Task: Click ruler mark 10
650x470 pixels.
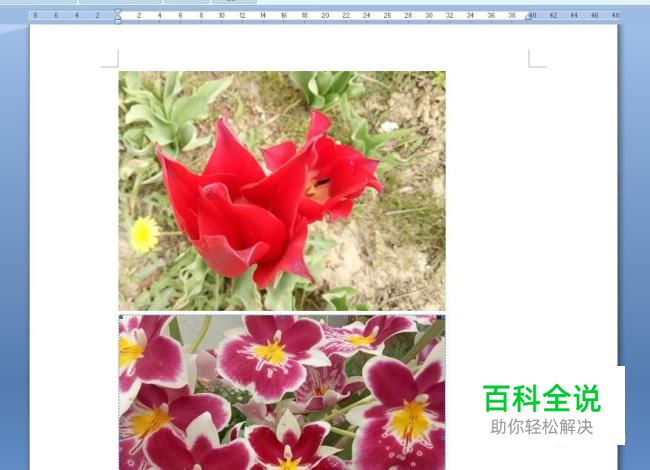Action: (x=221, y=15)
